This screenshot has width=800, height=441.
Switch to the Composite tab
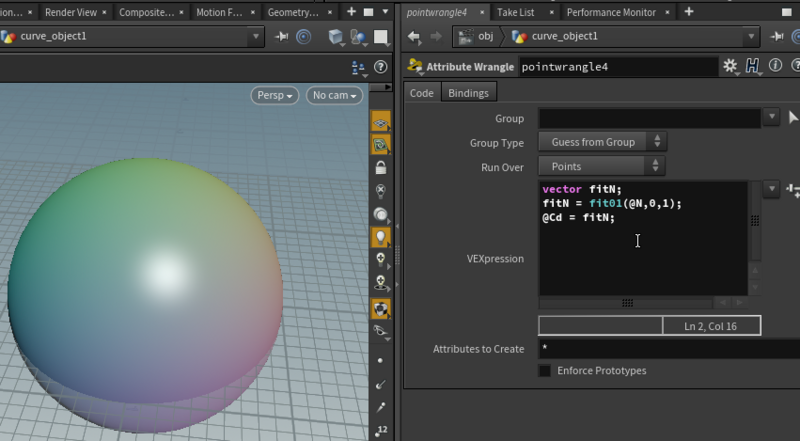click(x=146, y=12)
